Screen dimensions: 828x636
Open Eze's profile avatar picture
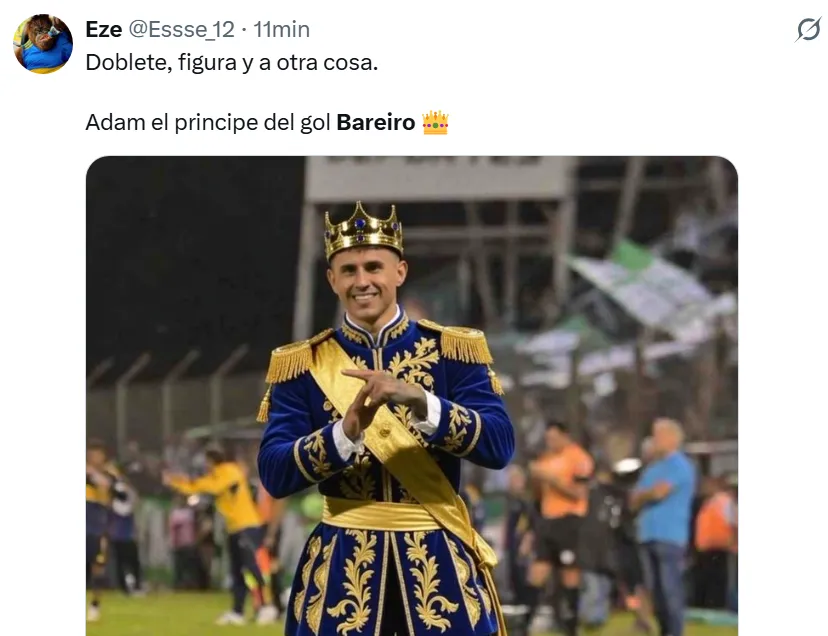point(43,44)
